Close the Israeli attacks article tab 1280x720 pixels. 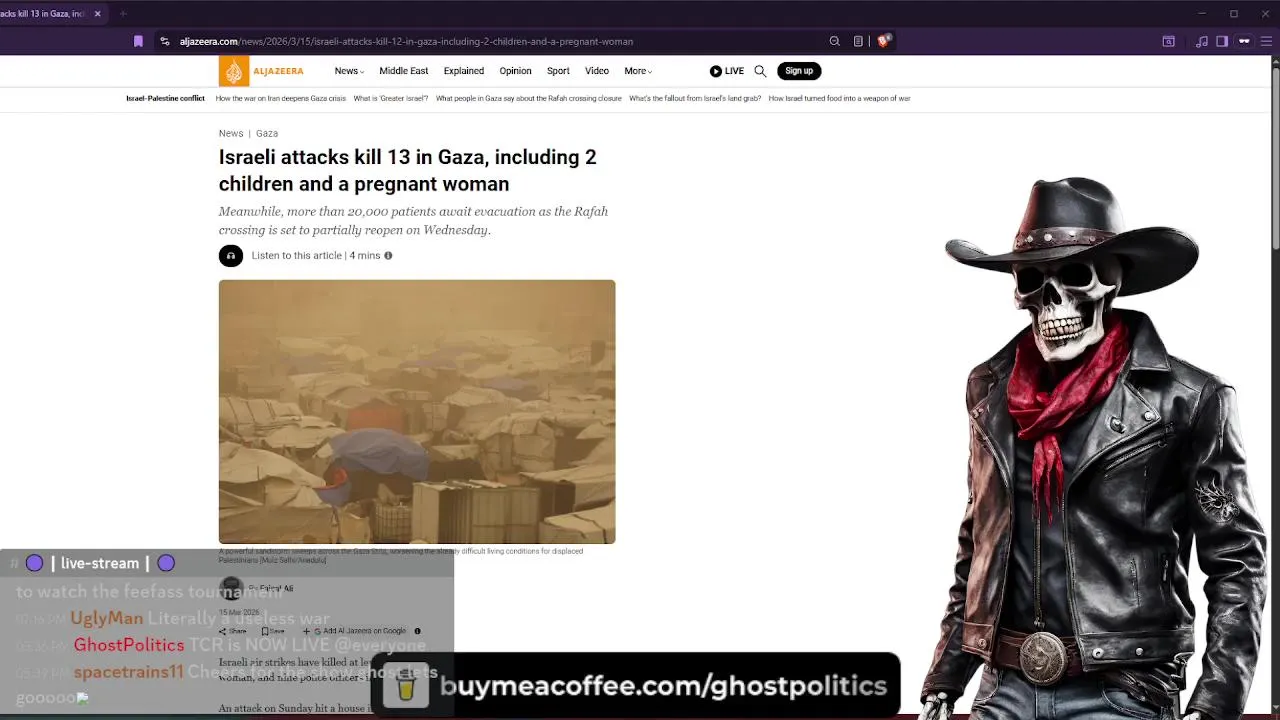point(97,14)
